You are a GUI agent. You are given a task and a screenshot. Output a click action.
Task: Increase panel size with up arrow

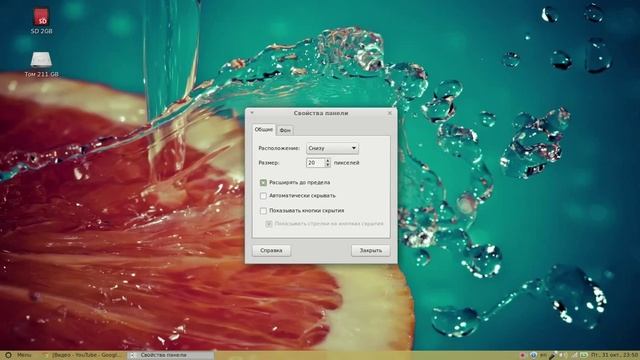coord(328,160)
